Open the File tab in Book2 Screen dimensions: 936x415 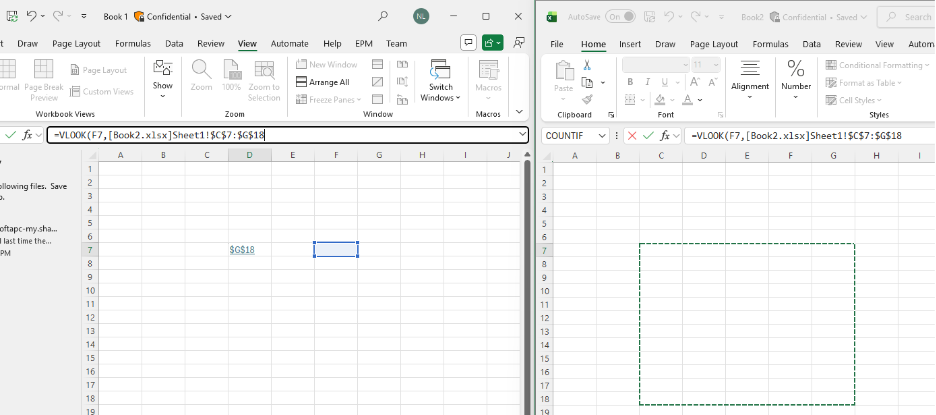(556, 44)
